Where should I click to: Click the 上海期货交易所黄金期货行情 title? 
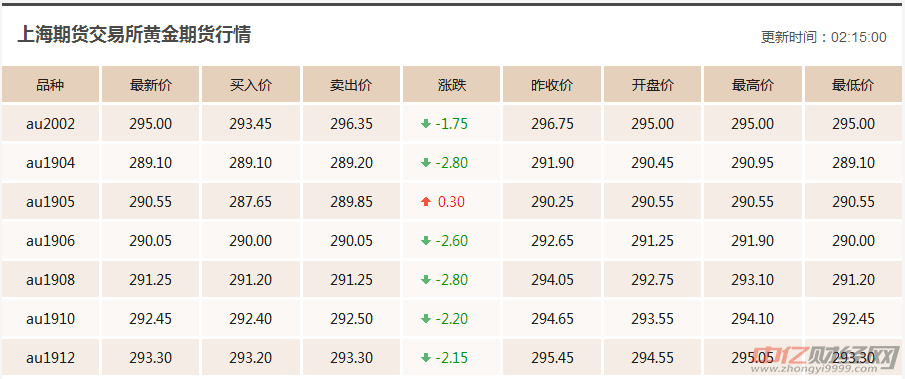tap(134, 35)
